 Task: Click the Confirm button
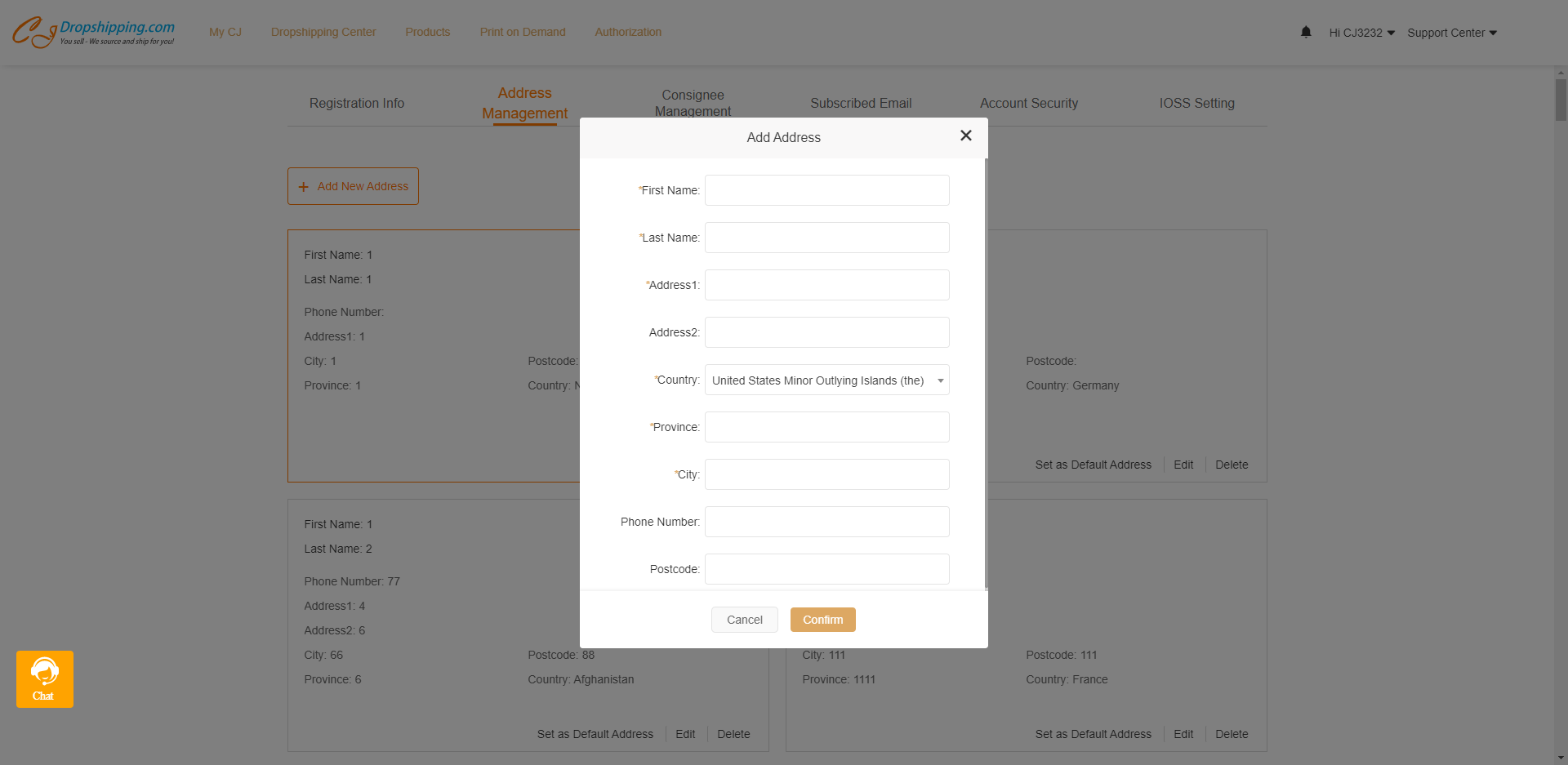pos(822,620)
